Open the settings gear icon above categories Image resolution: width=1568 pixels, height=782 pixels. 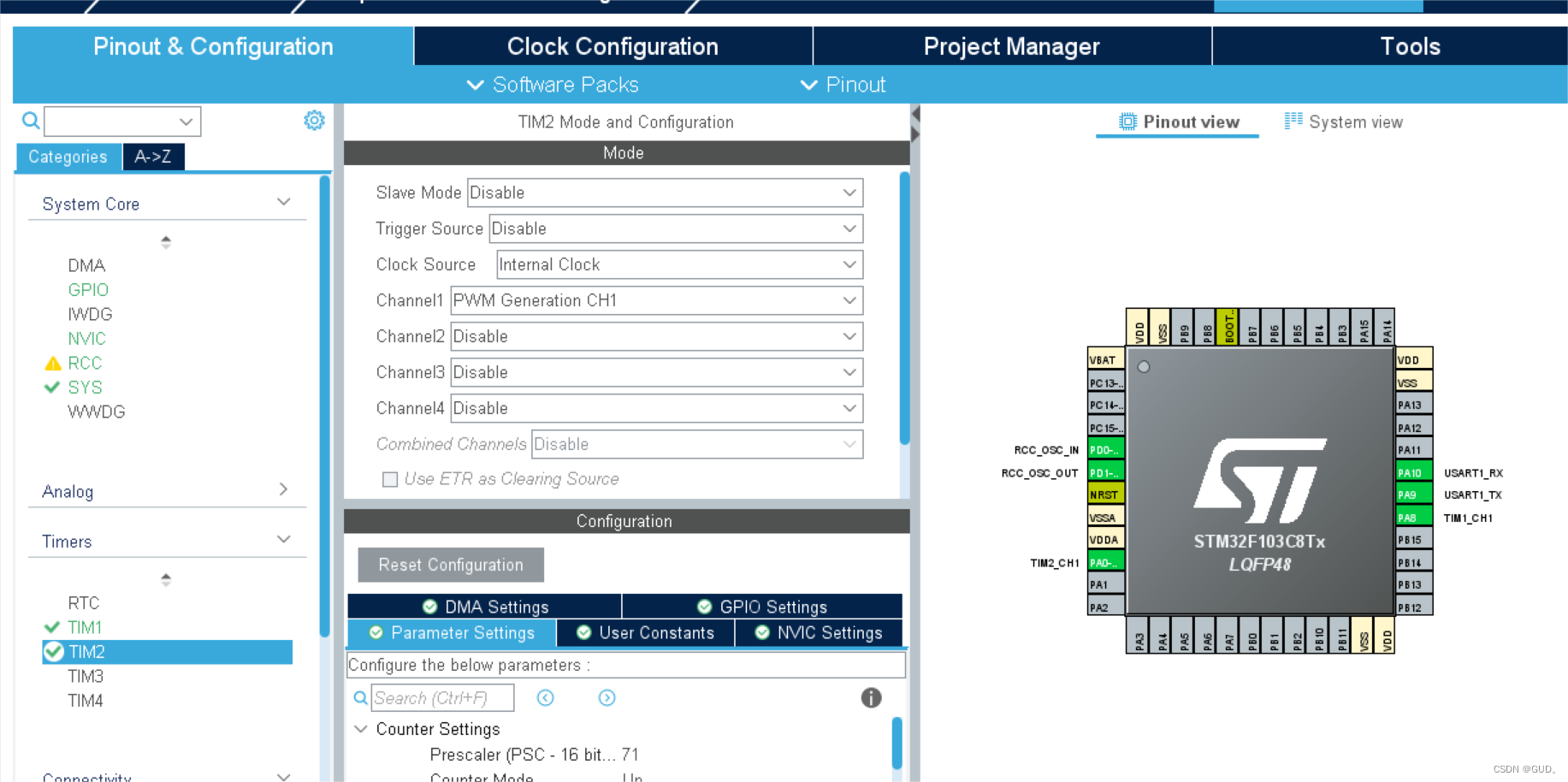[x=314, y=120]
